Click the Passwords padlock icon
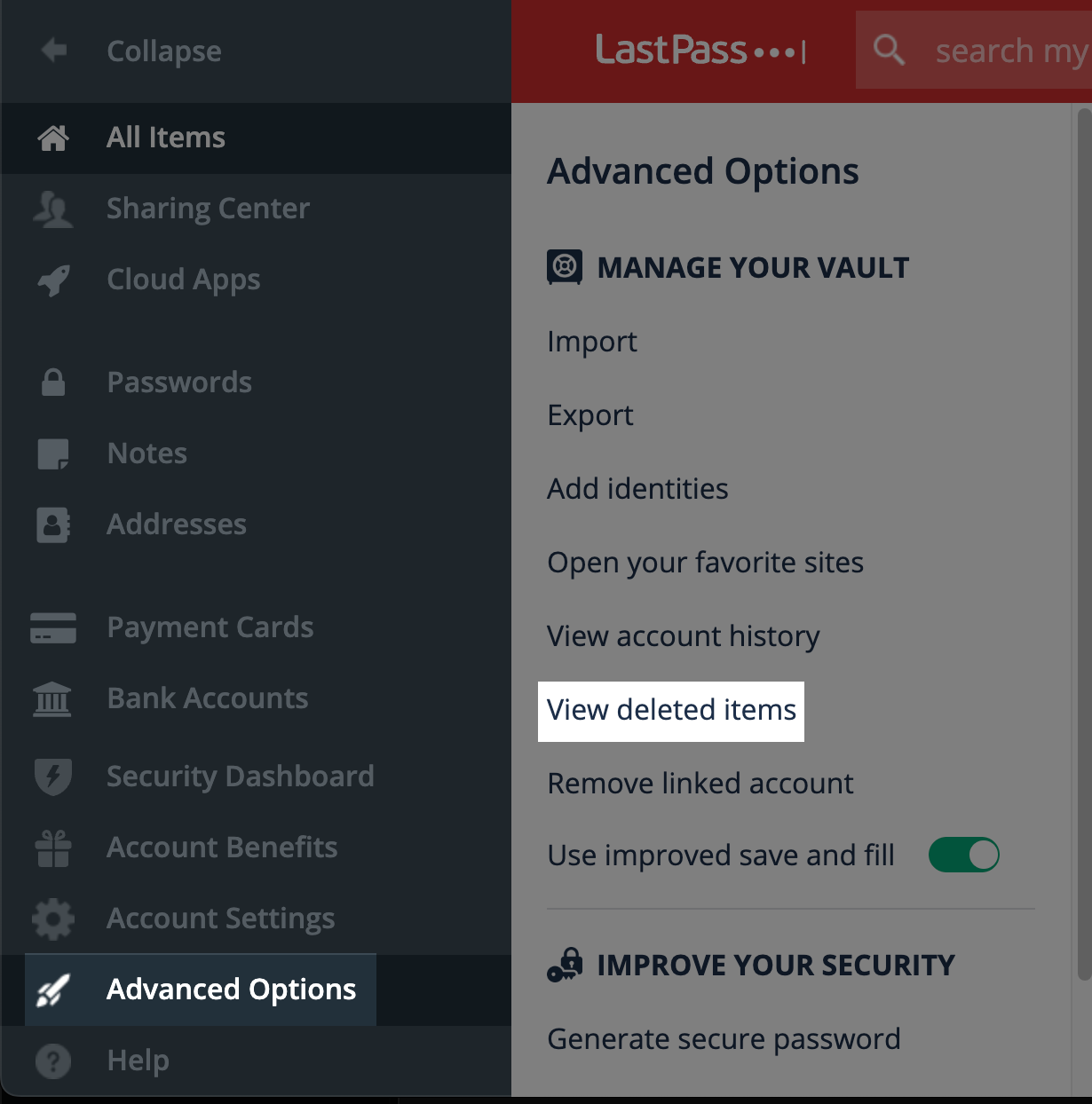The height and width of the screenshot is (1104, 1092). pos(53,382)
